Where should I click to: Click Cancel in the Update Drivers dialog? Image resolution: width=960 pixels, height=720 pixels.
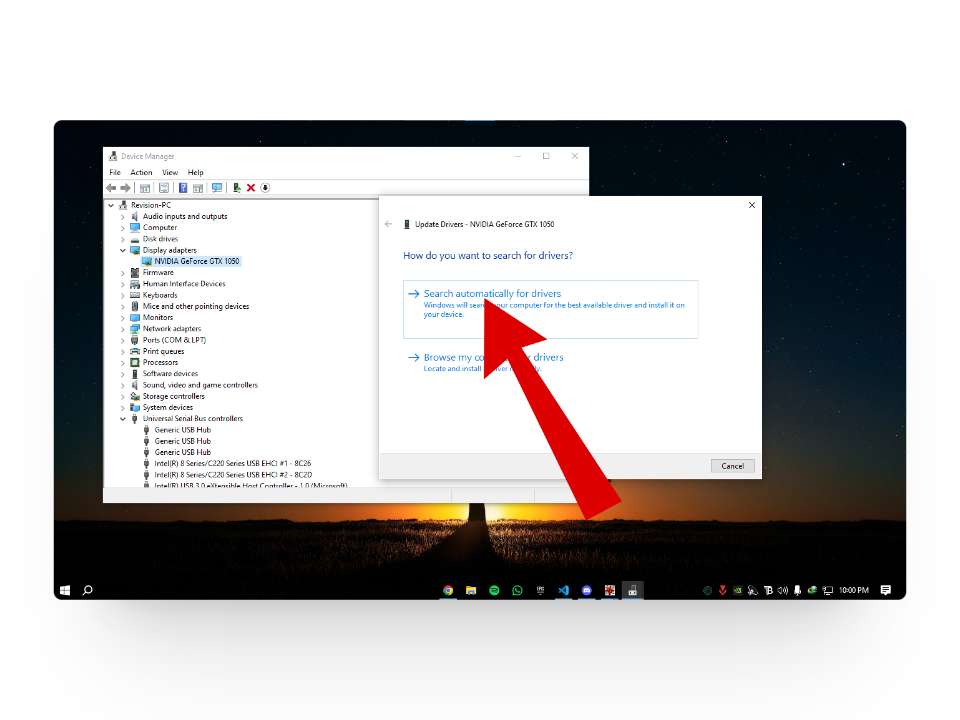click(732, 466)
